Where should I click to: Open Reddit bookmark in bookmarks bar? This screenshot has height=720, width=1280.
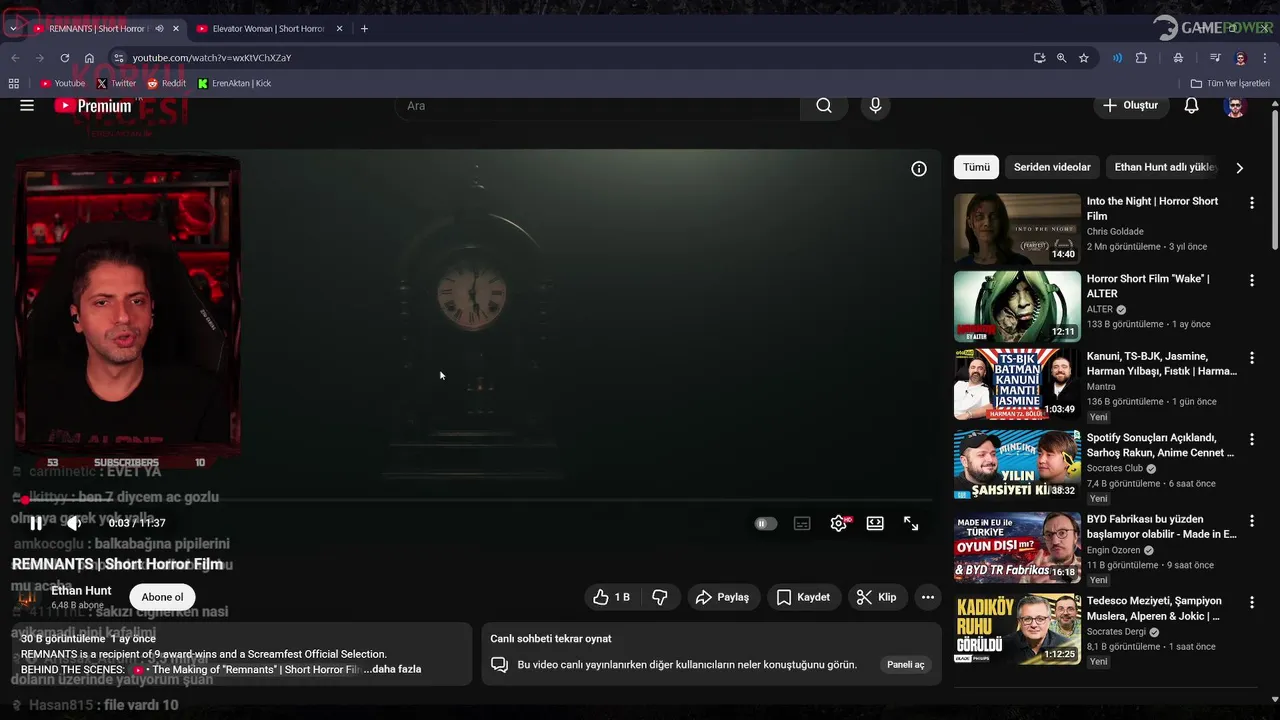[x=166, y=83]
